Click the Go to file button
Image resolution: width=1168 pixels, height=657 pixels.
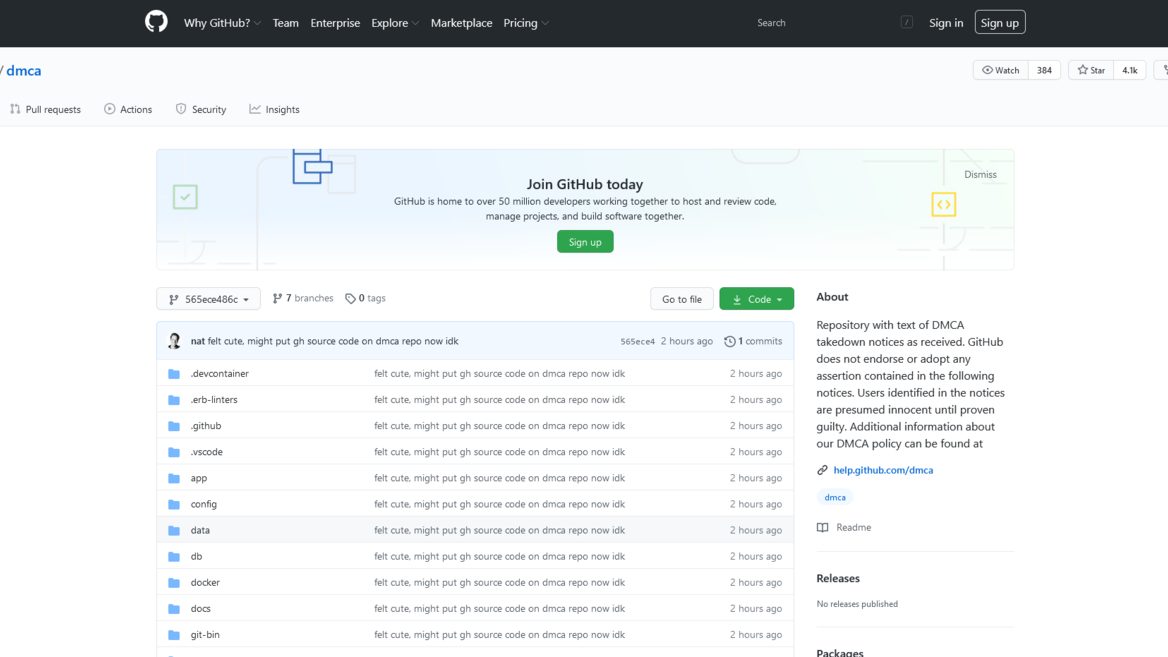[x=682, y=299]
